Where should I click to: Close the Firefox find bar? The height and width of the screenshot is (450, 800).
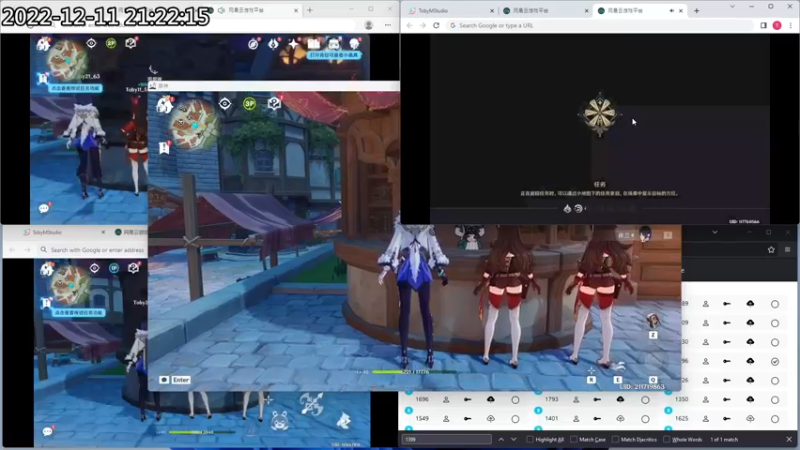pyautogui.click(x=789, y=439)
